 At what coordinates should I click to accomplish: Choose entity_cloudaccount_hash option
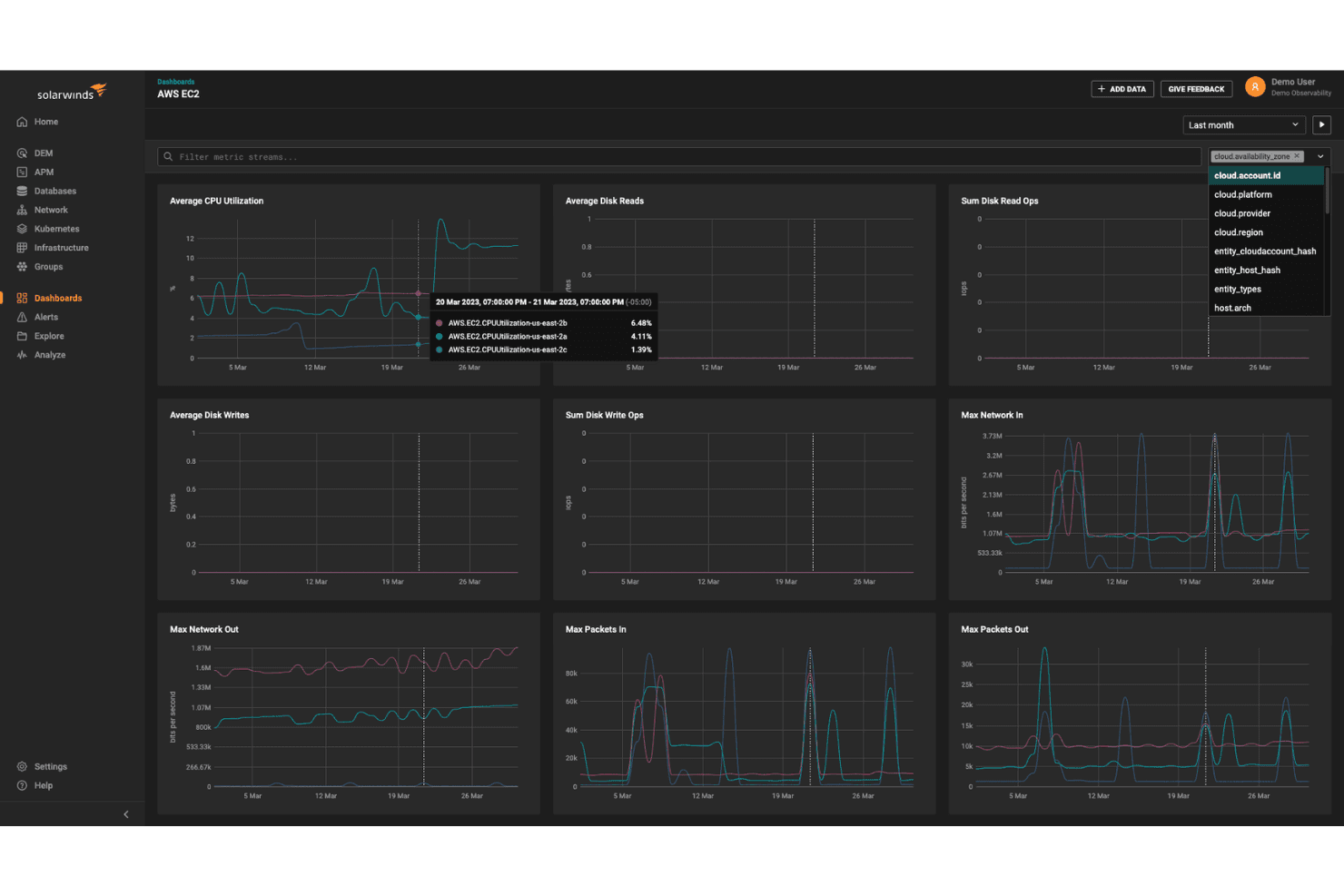click(x=1266, y=251)
